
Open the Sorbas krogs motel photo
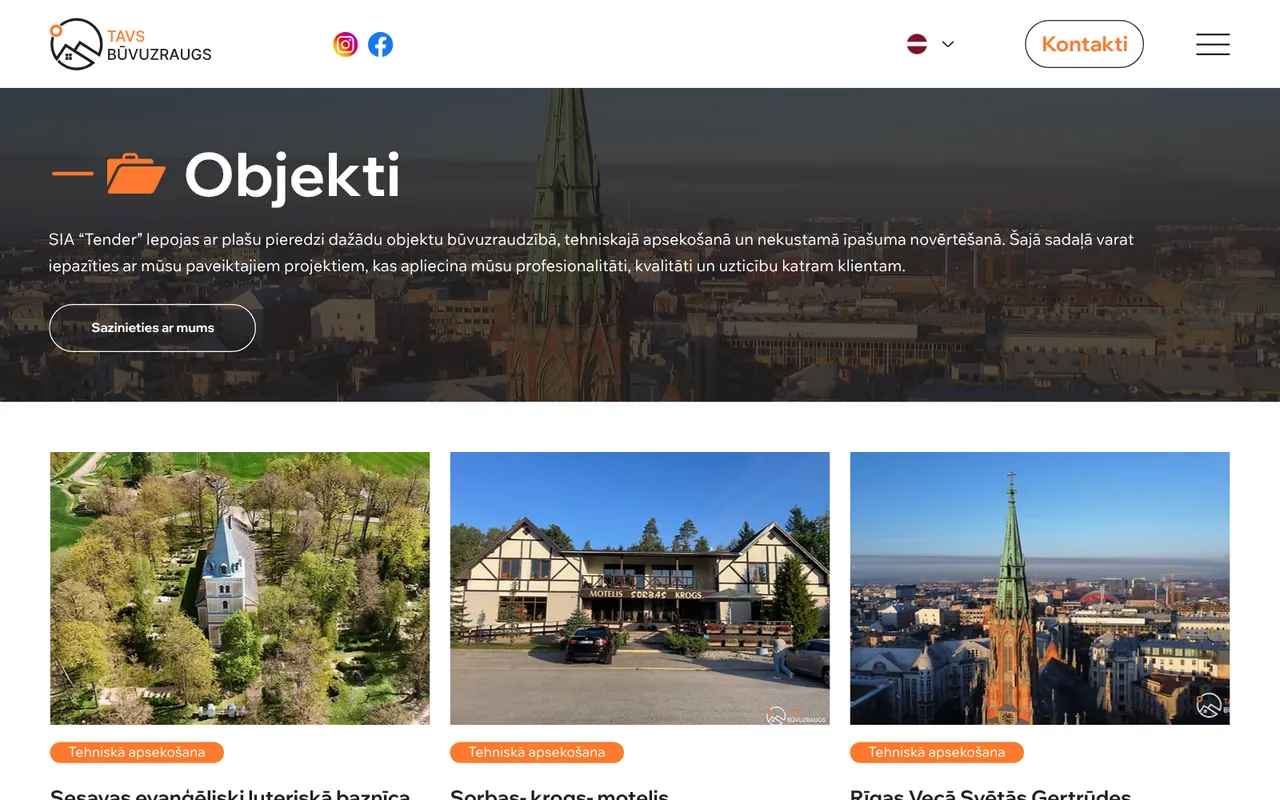click(x=640, y=588)
